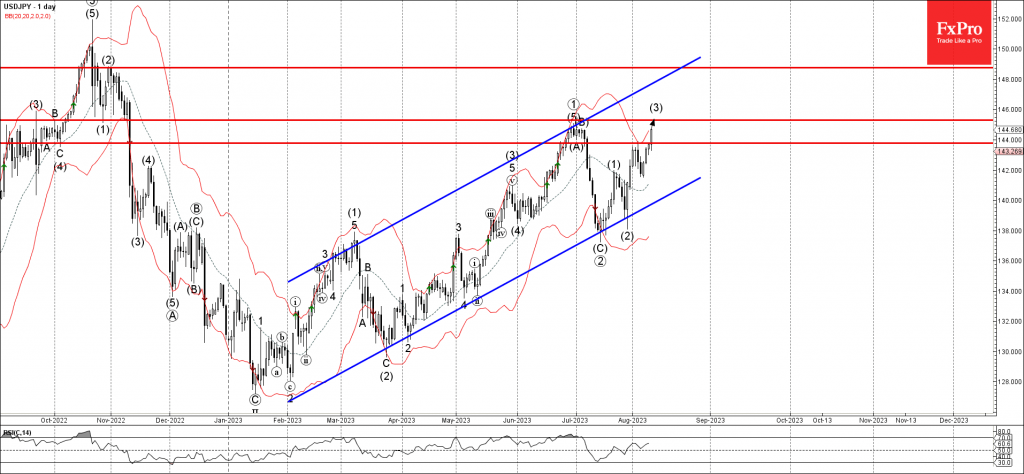1024x474 pixels.
Task: Click the RSI(C,14) indicator label
Action: 16,431
